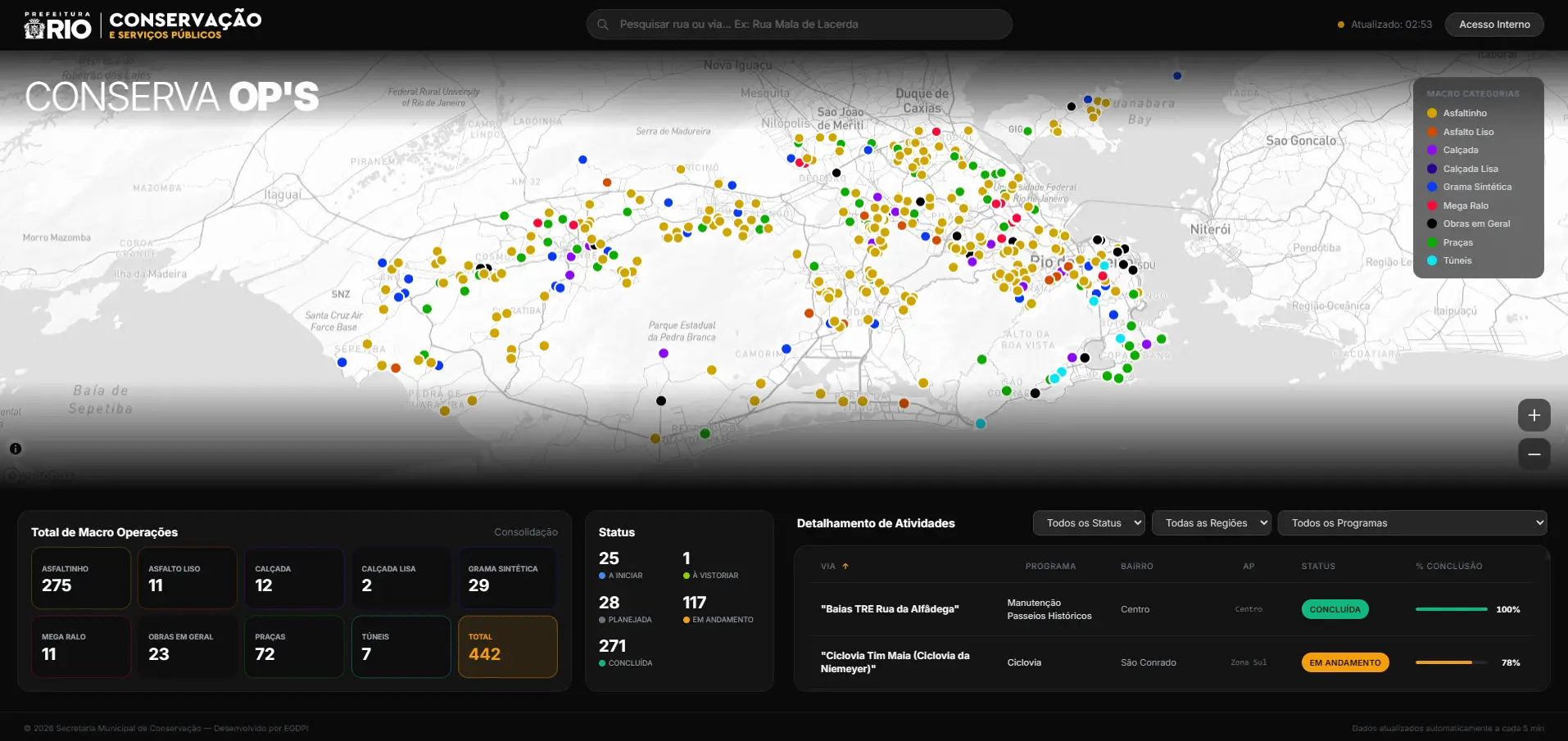Image resolution: width=1568 pixels, height=741 pixels.
Task: Select the Calçada 12 card
Action: [294, 578]
